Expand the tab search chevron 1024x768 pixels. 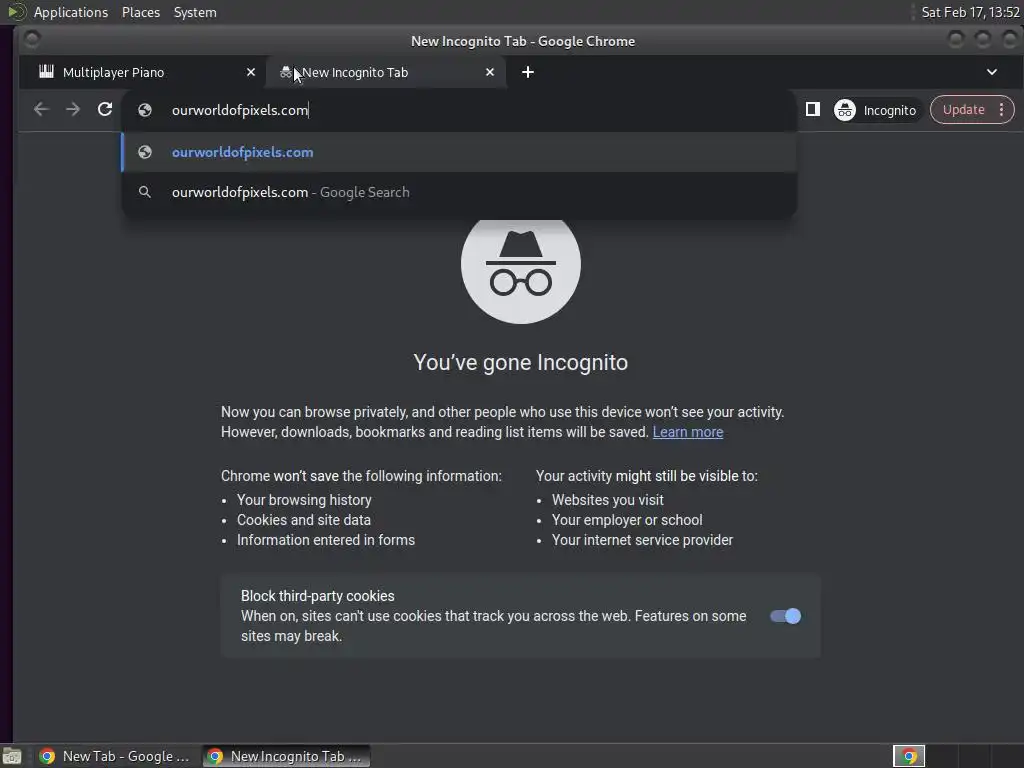991,72
